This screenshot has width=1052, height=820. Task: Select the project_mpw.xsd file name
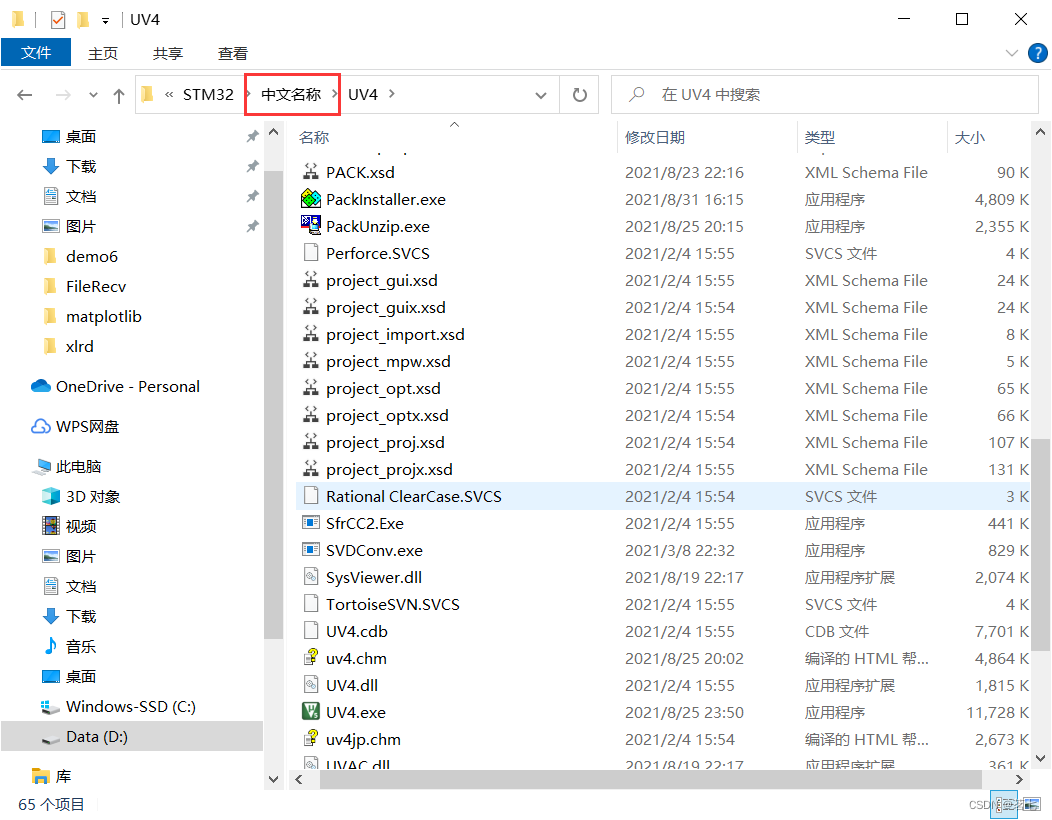coord(388,361)
